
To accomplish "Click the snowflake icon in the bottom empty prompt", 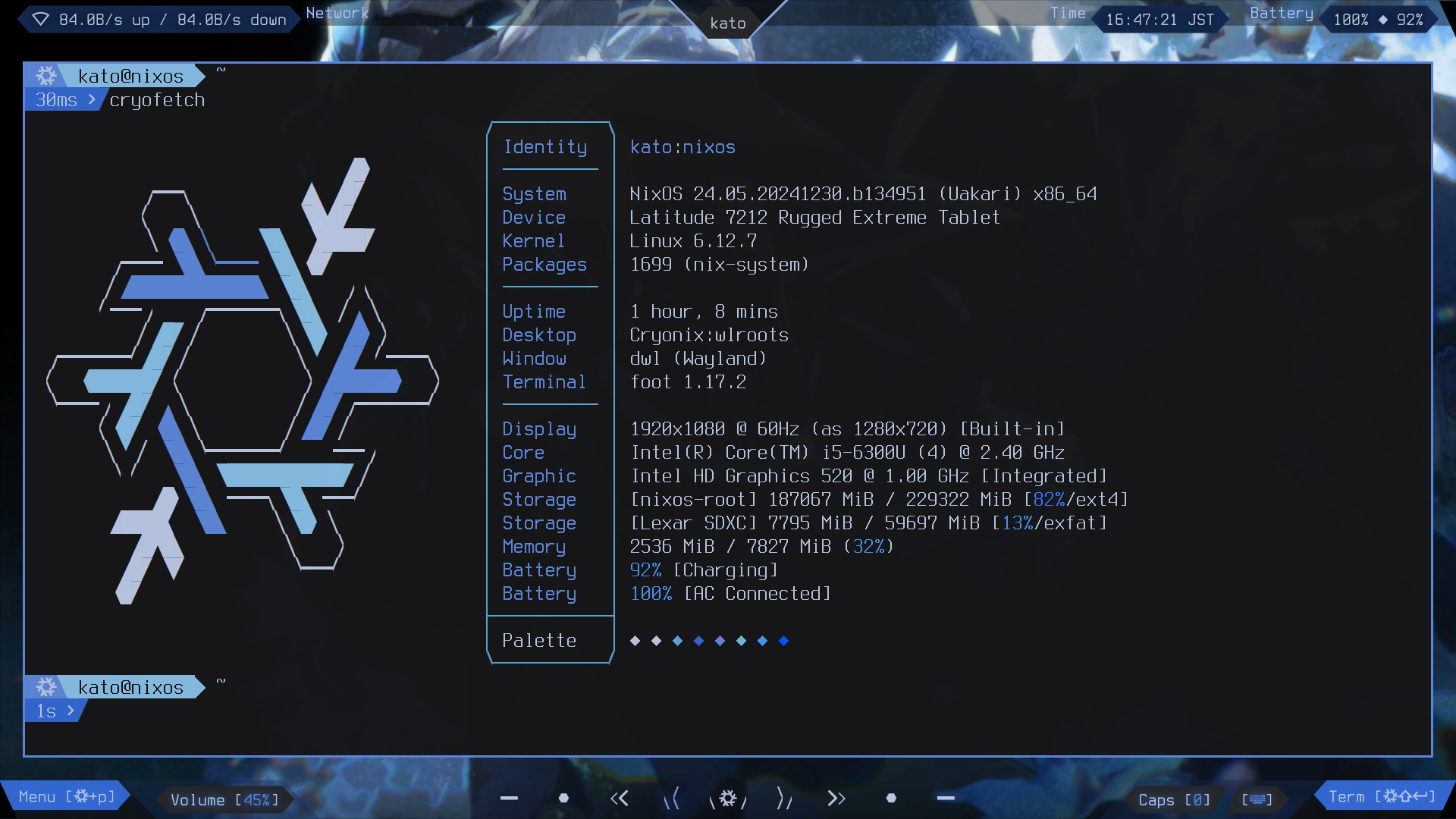I will (x=46, y=687).
